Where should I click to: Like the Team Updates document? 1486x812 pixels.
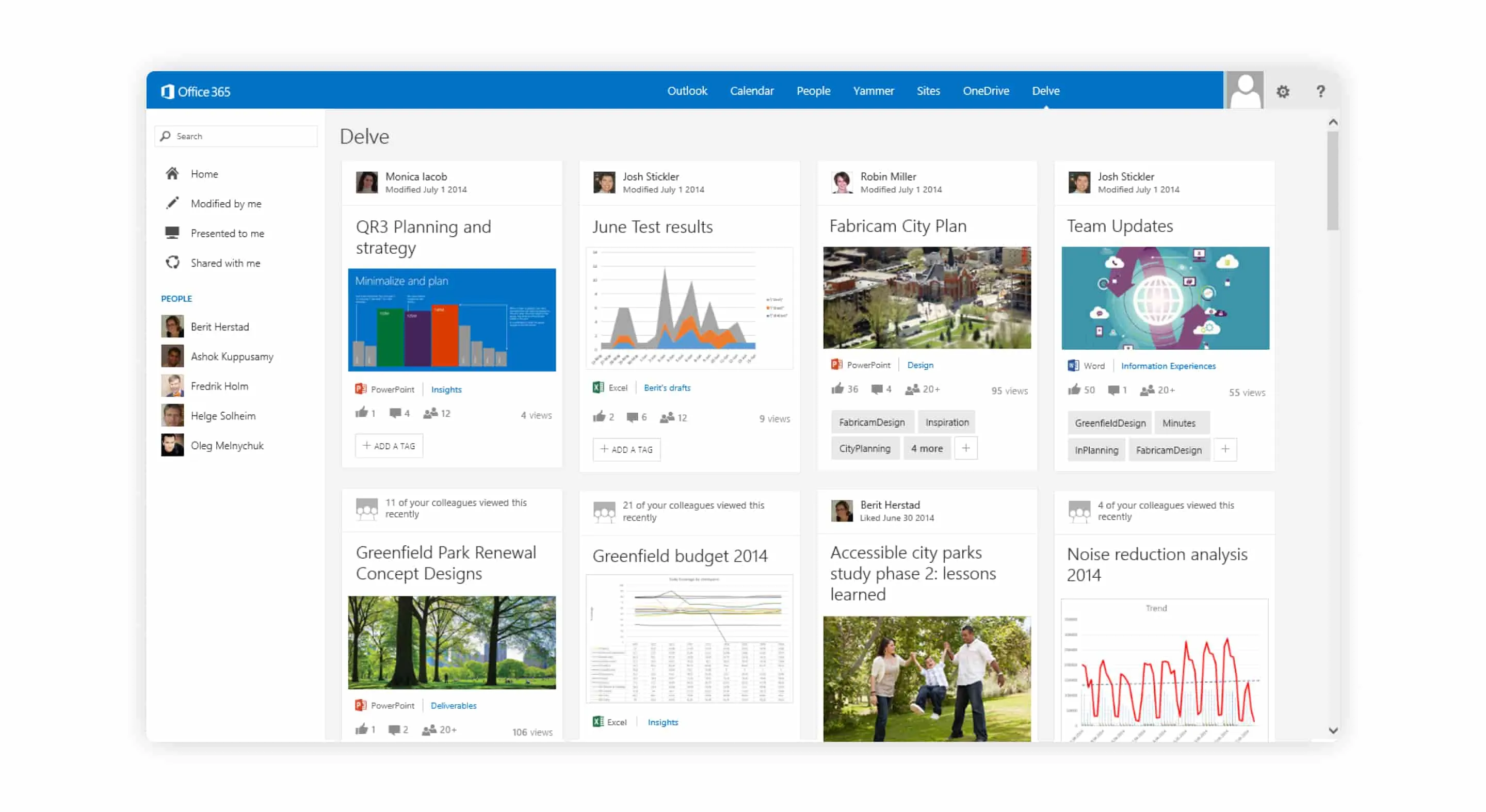coord(1075,390)
